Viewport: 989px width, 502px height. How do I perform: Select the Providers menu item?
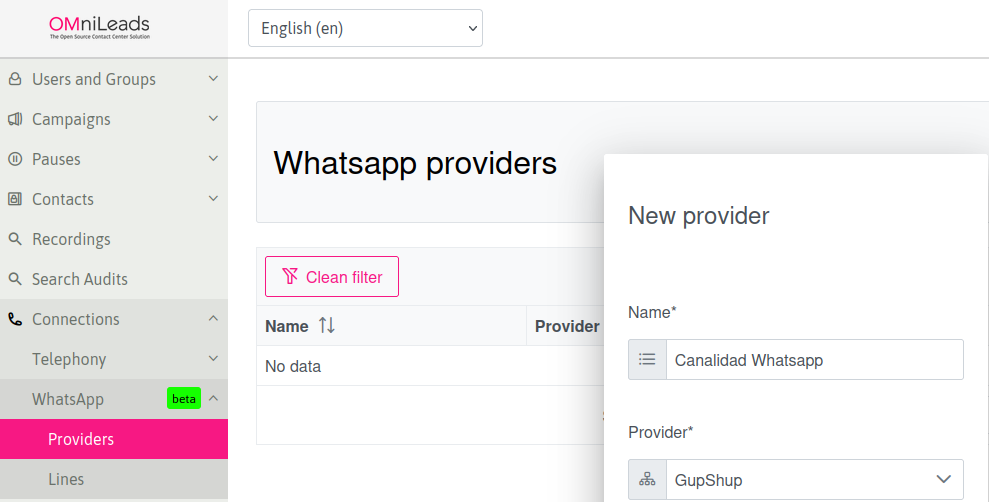point(114,439)
